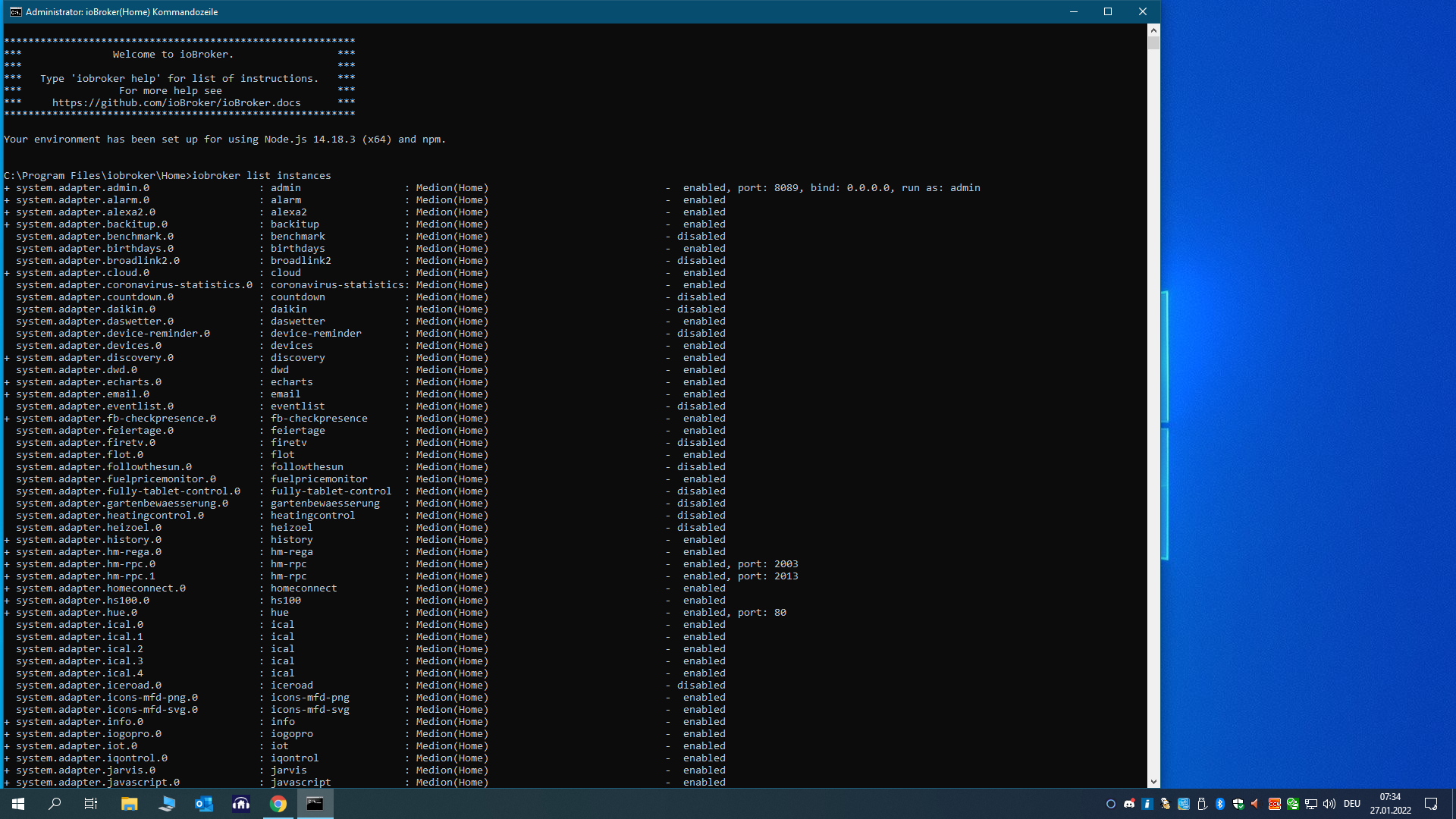1456x819 pixels.
Task: Click the scrollbar down arrow
Action: (1153, 782)
